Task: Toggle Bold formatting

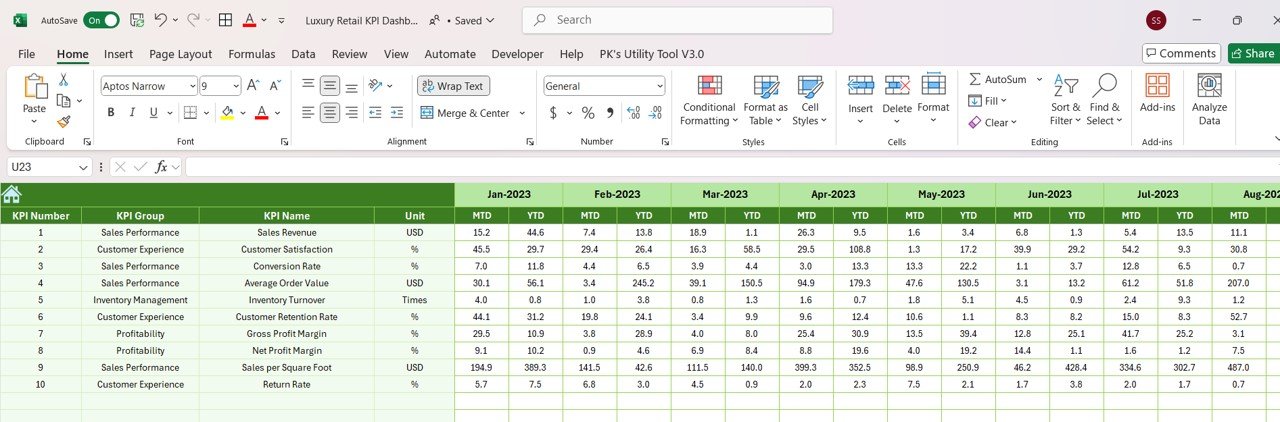Action: pyautogui.click(x=110, y=113)
